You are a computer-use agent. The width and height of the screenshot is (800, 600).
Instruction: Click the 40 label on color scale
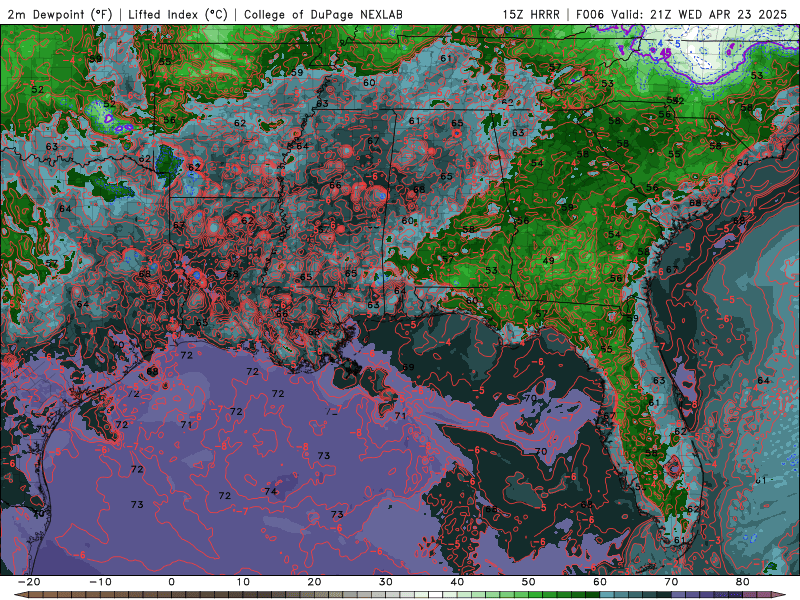(457, 582)
